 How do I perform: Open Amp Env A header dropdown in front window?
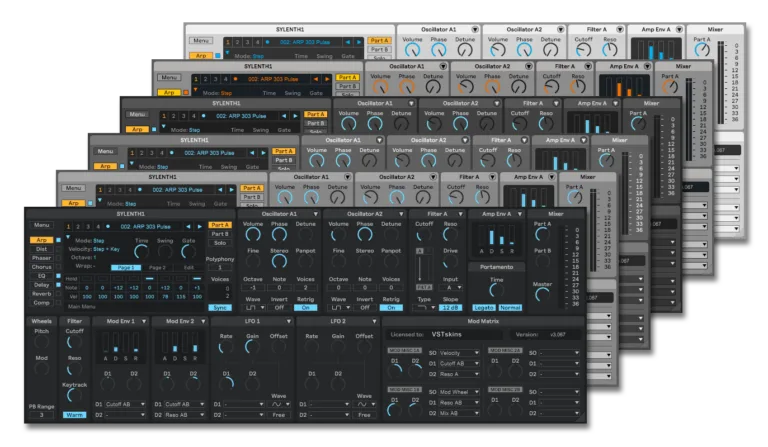point(520,214)
